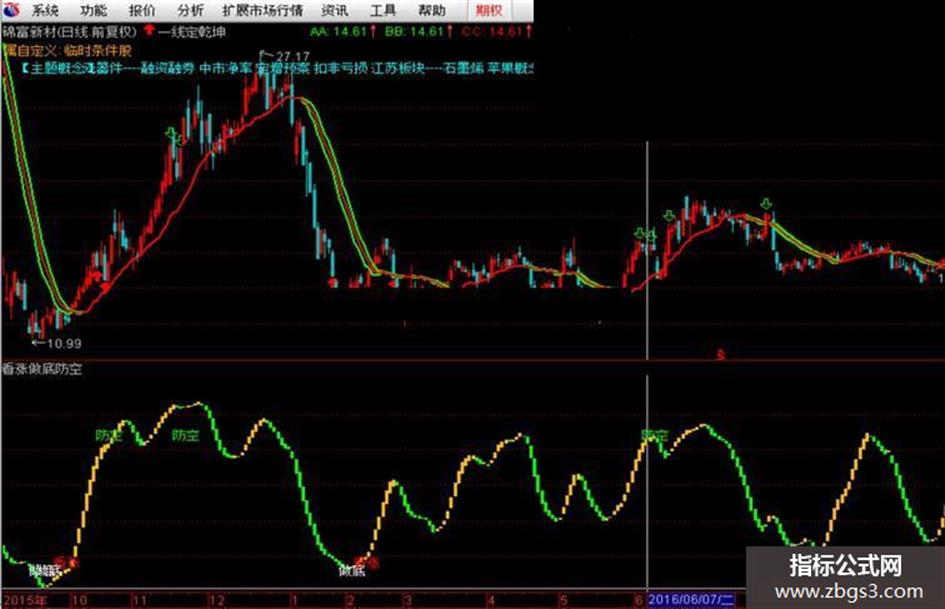Select the 一线定乾坤 indicator name
945x609 pixels.
(x=192, y=32)
